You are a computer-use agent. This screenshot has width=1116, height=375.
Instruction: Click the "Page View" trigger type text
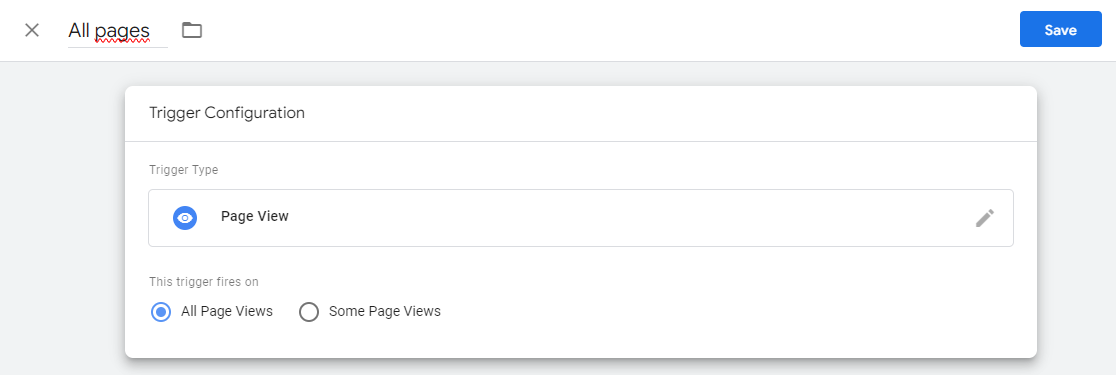point(255,216)
